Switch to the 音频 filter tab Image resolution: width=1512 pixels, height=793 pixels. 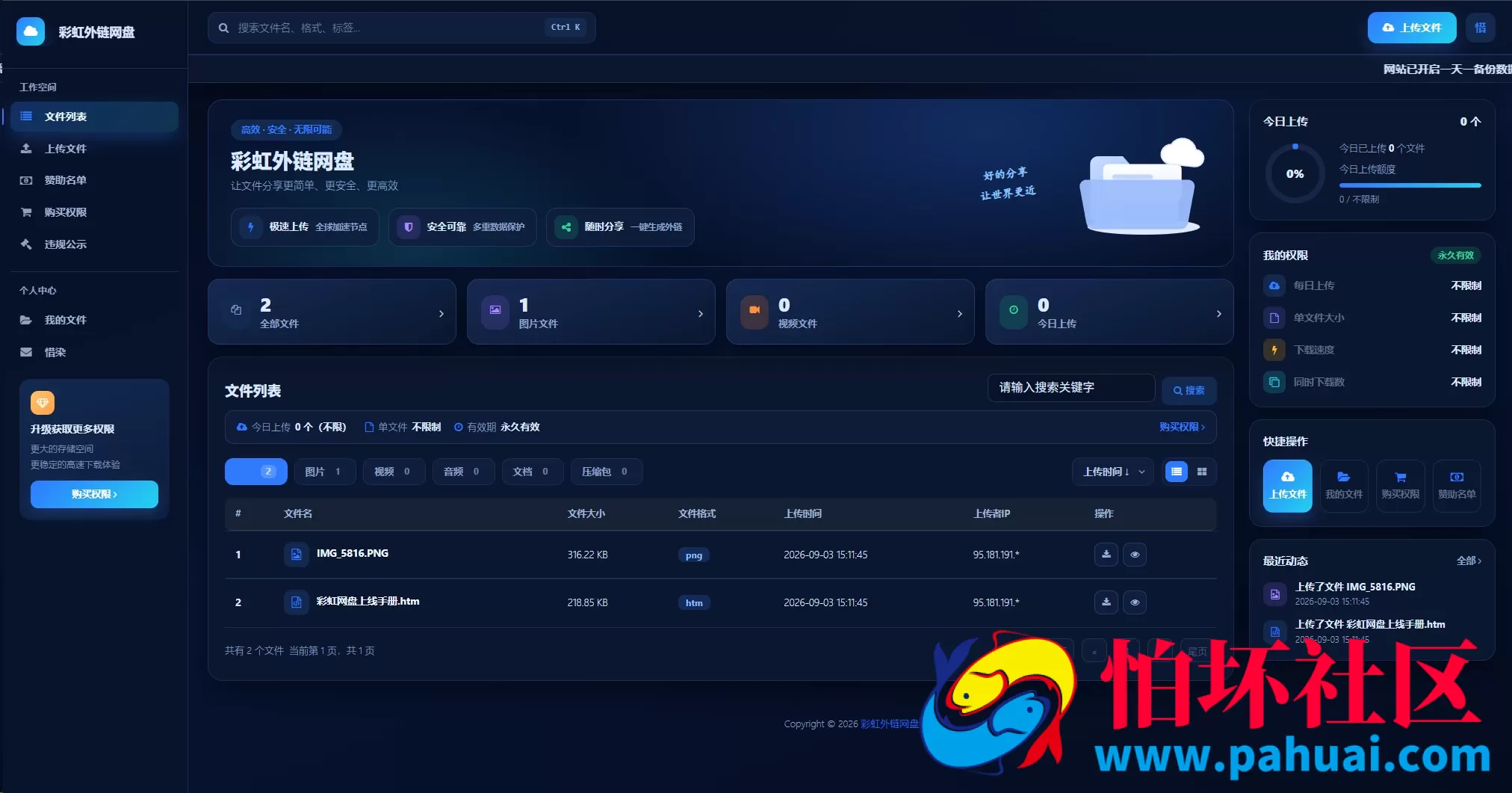click(x=463, y=472)
